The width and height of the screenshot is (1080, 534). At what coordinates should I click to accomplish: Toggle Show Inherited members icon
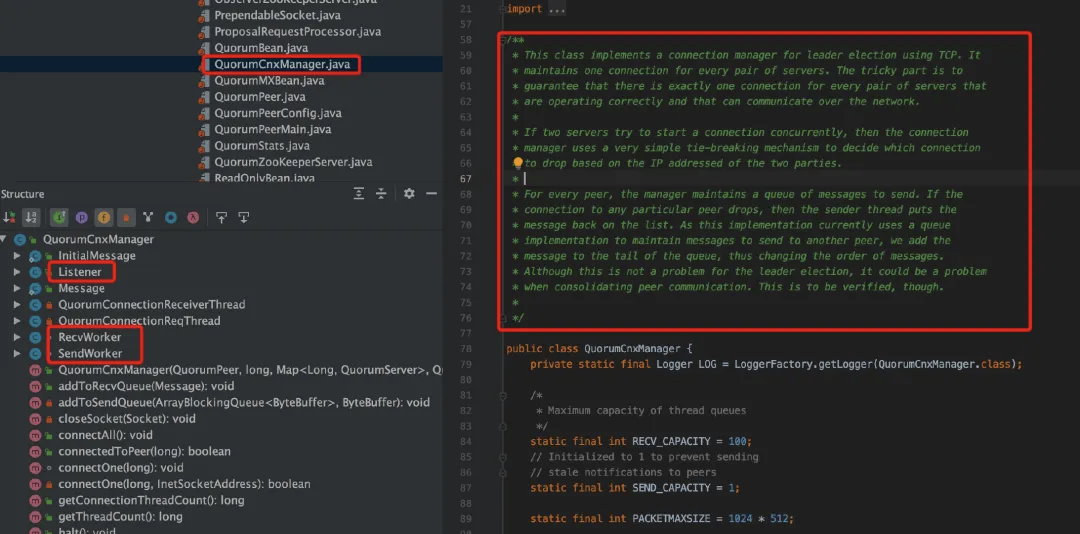click(x=59, y=217)
